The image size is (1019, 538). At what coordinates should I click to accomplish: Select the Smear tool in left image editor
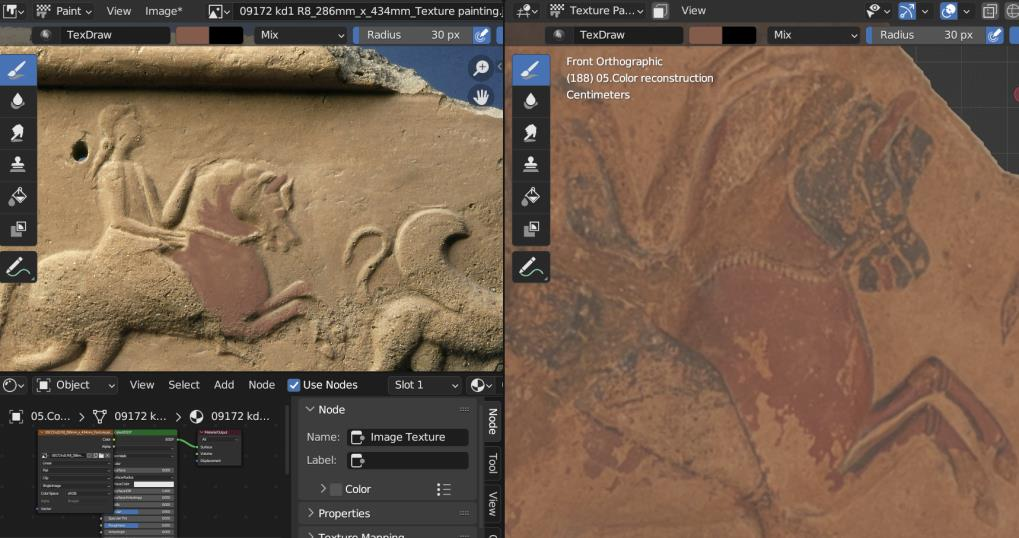[18, 133]
